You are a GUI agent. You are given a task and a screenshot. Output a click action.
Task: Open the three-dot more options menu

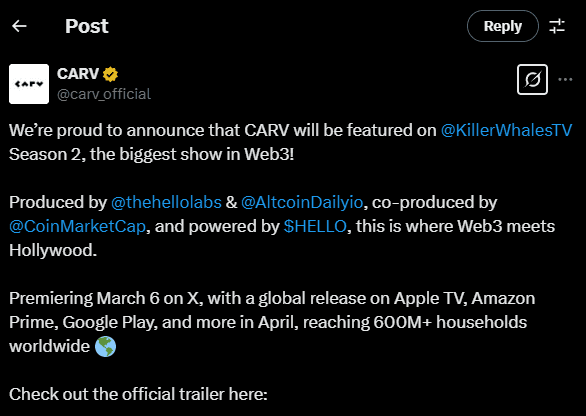click(565, 80)
